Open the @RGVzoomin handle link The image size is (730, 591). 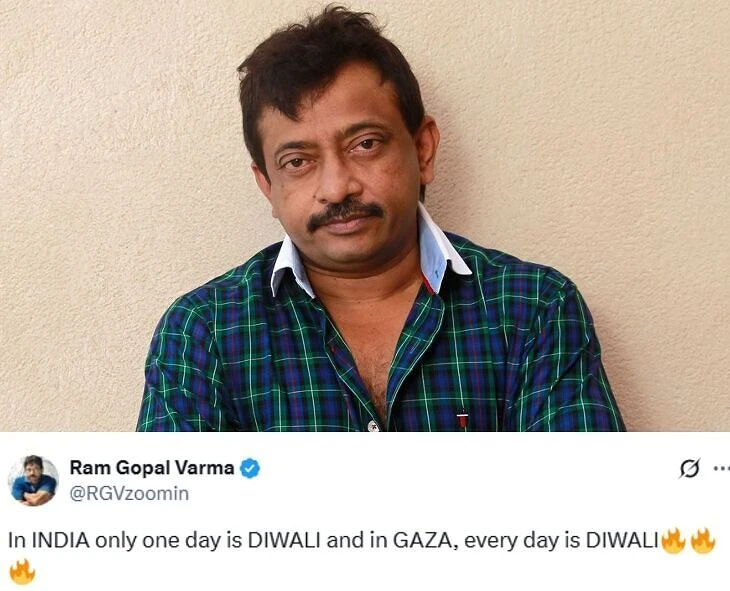coord(129,494)
